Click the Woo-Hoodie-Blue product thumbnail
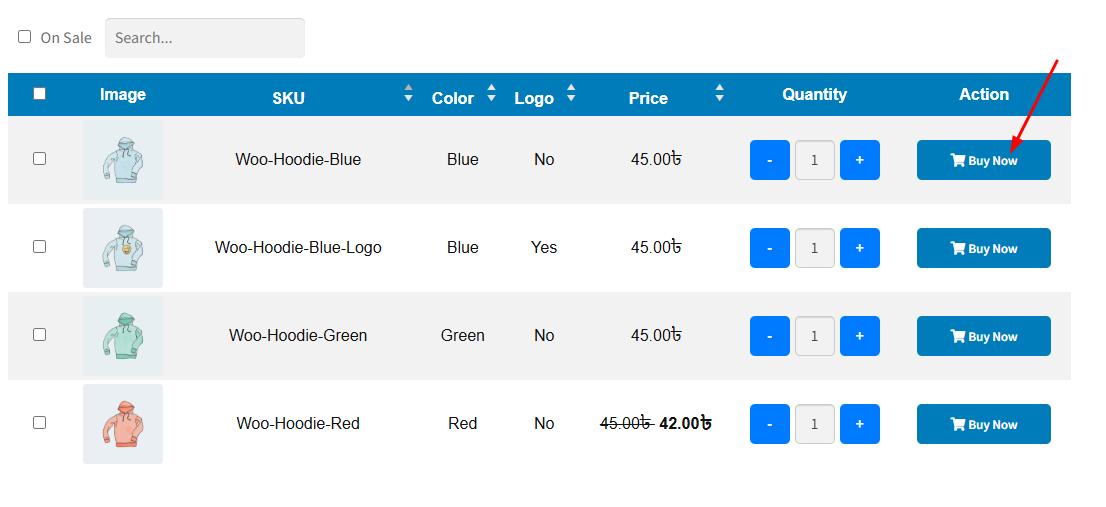Image resolution: width=1106 pixels, height=507 pixels. [x=123, y=160]
